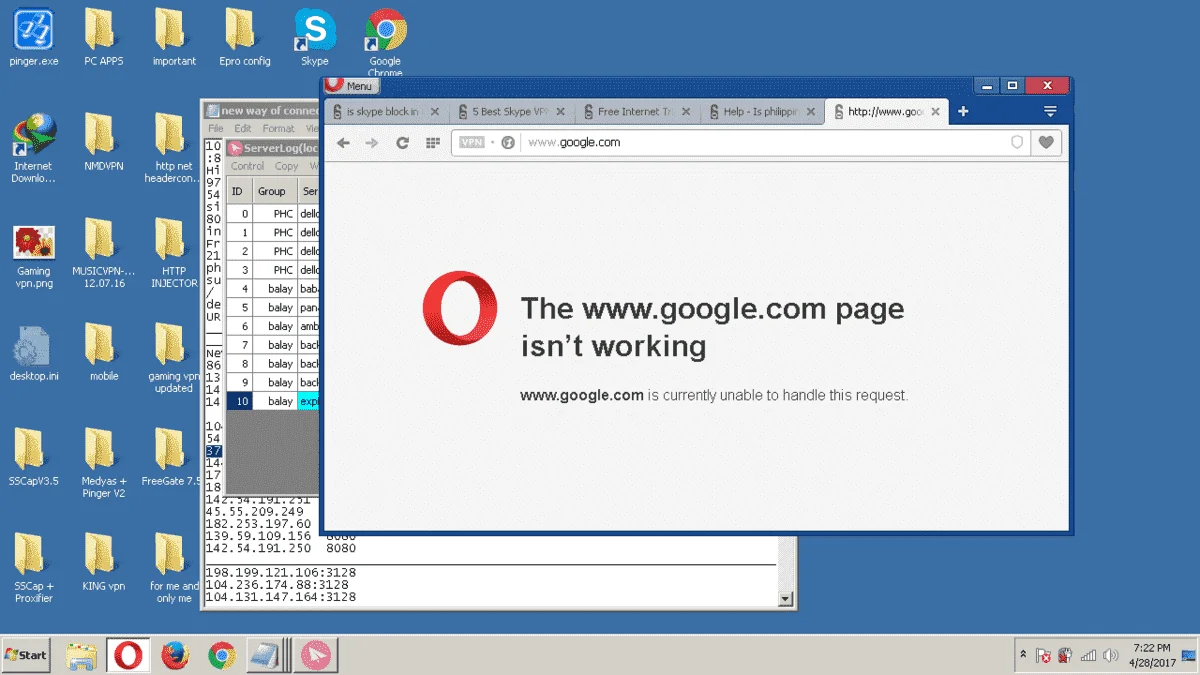This screenshot has height=675, width=1200.
Task: Open the Opera Menu button
Action: tap(351, 86)
